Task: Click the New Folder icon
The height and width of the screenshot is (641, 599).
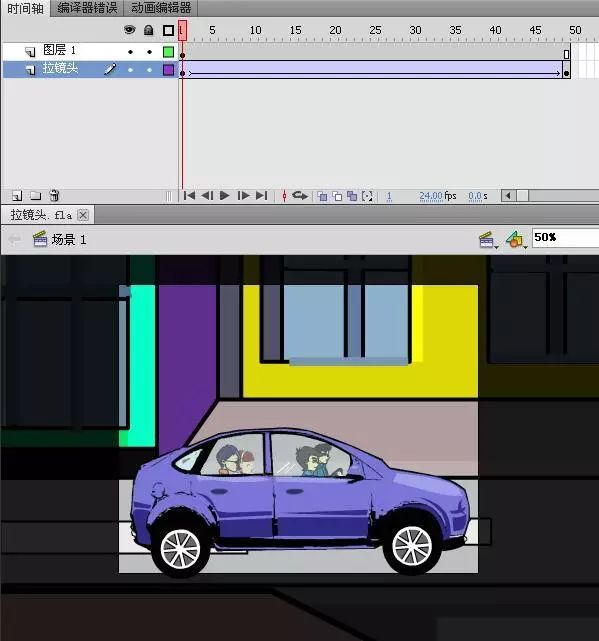Action: click(x=36, y=196)
